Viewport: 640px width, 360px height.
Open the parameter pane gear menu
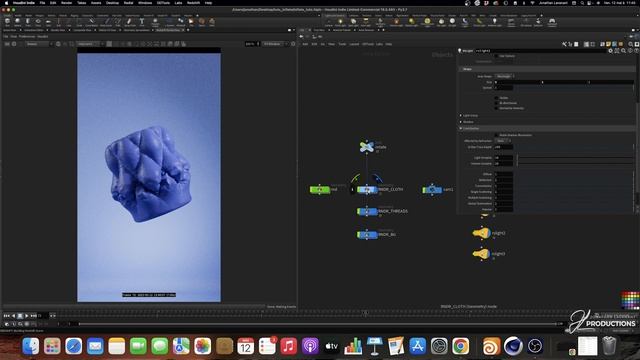[611, 51]
